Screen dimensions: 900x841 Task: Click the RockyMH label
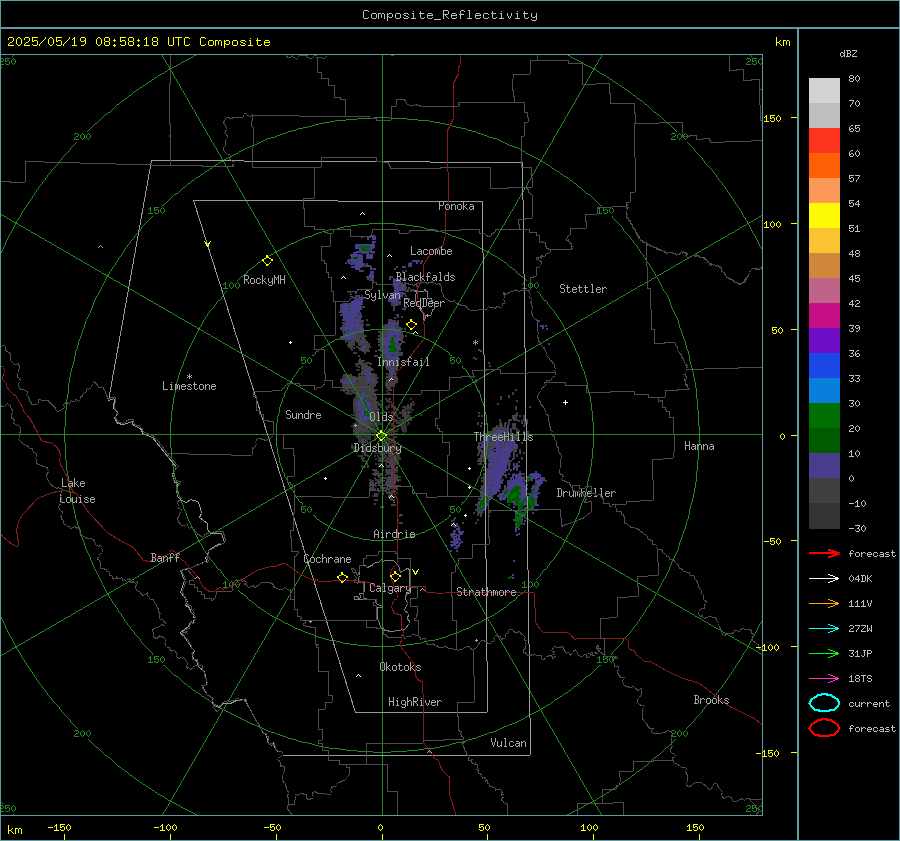(x=264, y=280)
